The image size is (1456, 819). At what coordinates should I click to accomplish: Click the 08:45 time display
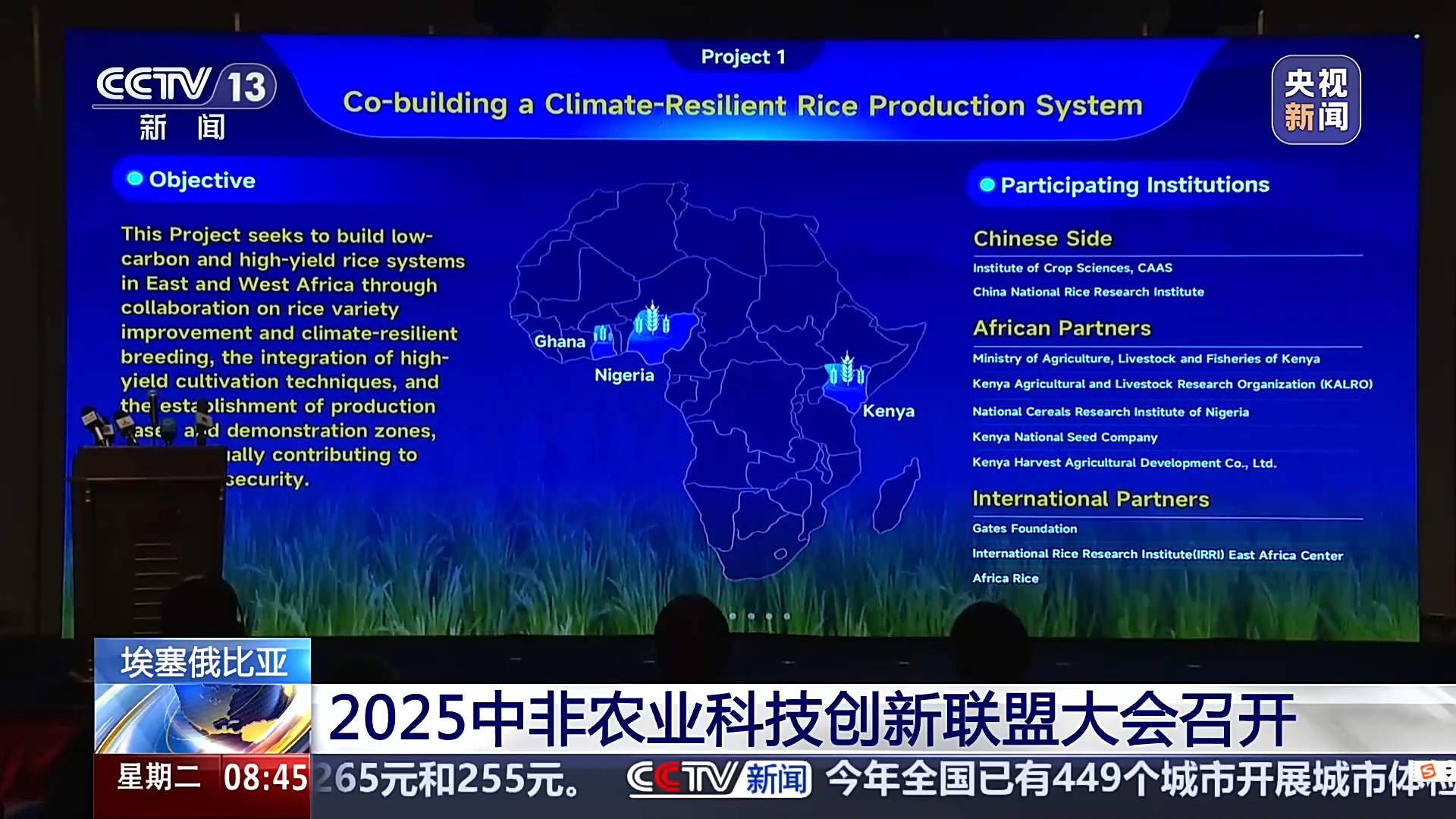pyautogui.click(x=265, y=778)
